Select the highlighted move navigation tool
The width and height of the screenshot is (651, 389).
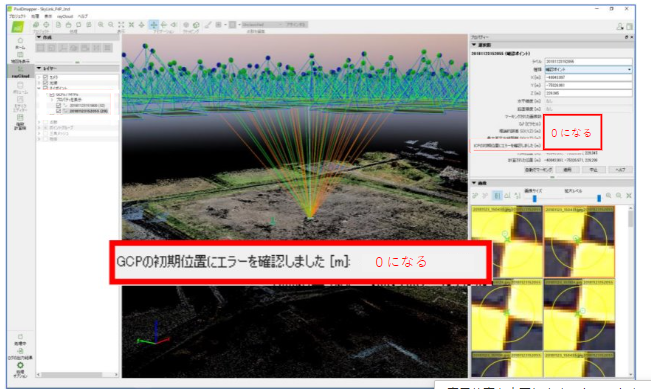coord(154,25)
